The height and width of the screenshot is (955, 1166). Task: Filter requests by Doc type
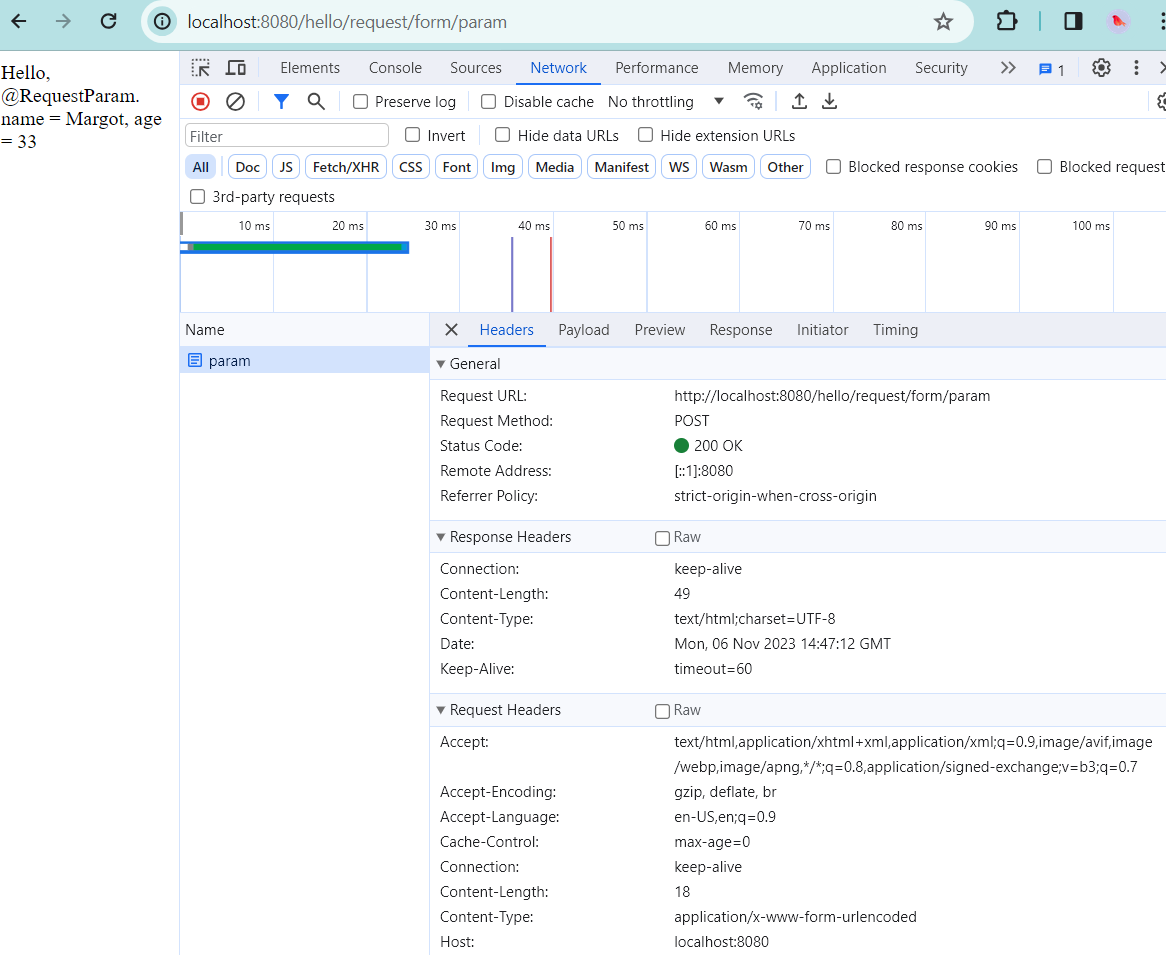(248, 167)
